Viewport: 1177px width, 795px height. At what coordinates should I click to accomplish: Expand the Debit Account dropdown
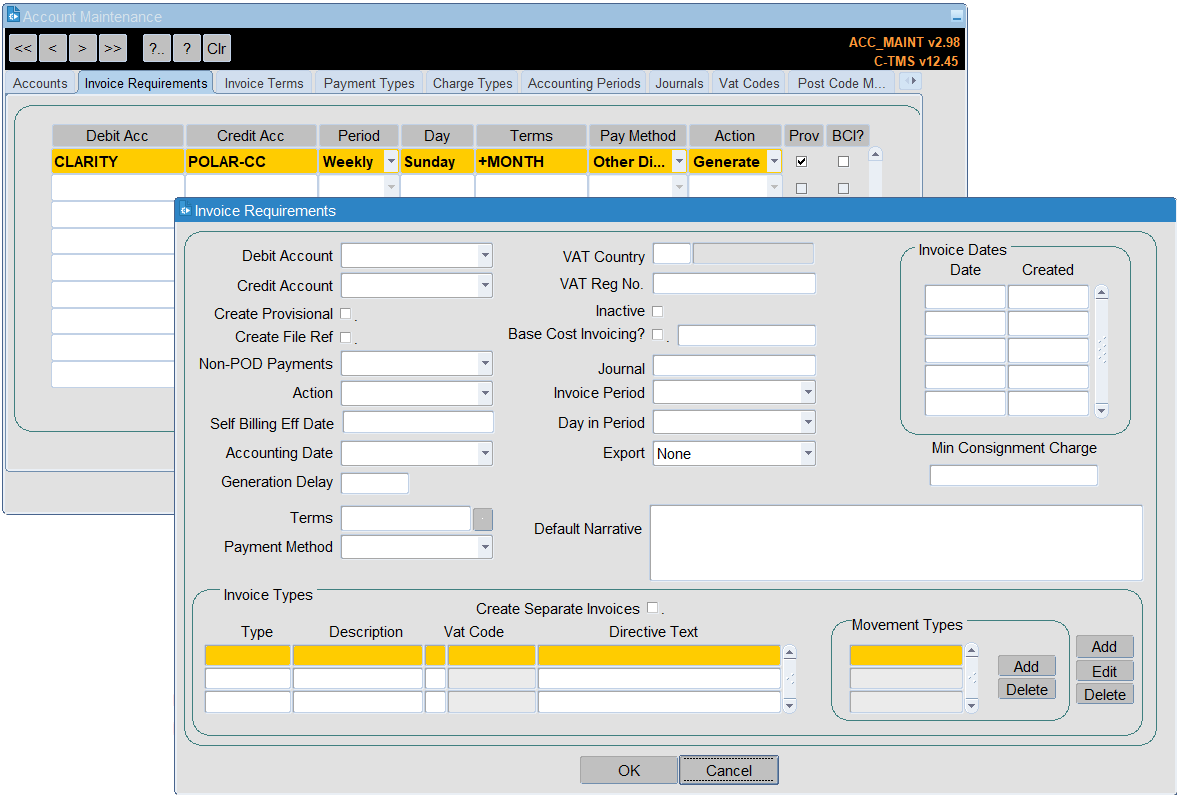click(485, 256)
